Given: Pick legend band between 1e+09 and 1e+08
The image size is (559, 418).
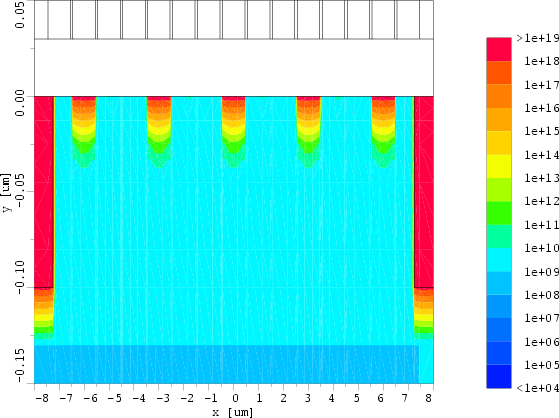Looking at the screenshot, I should 499,283.
